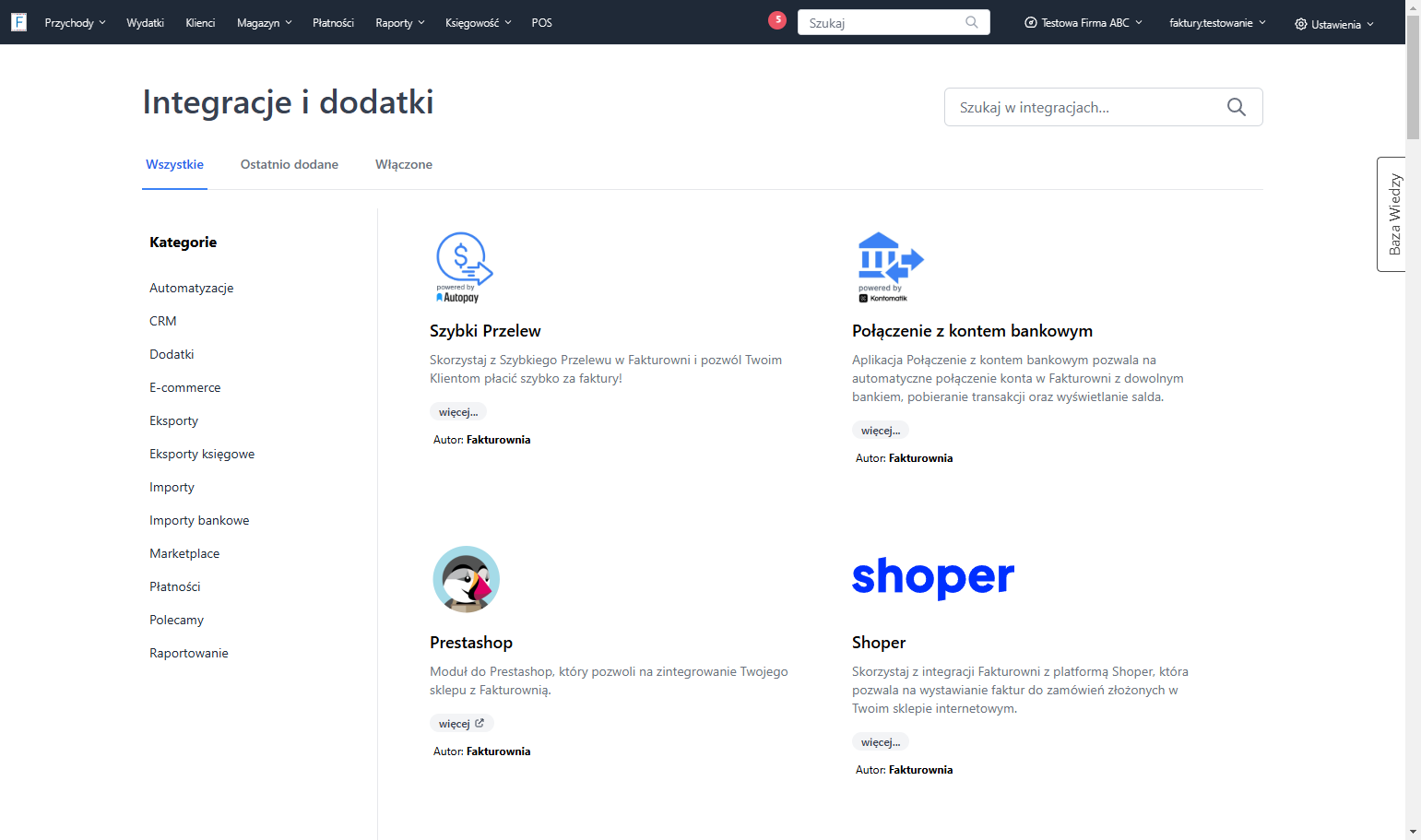Open the faktury.testowanie account dropdown
This screenshot has width=1421, height=840.
tap(1217, 23)
